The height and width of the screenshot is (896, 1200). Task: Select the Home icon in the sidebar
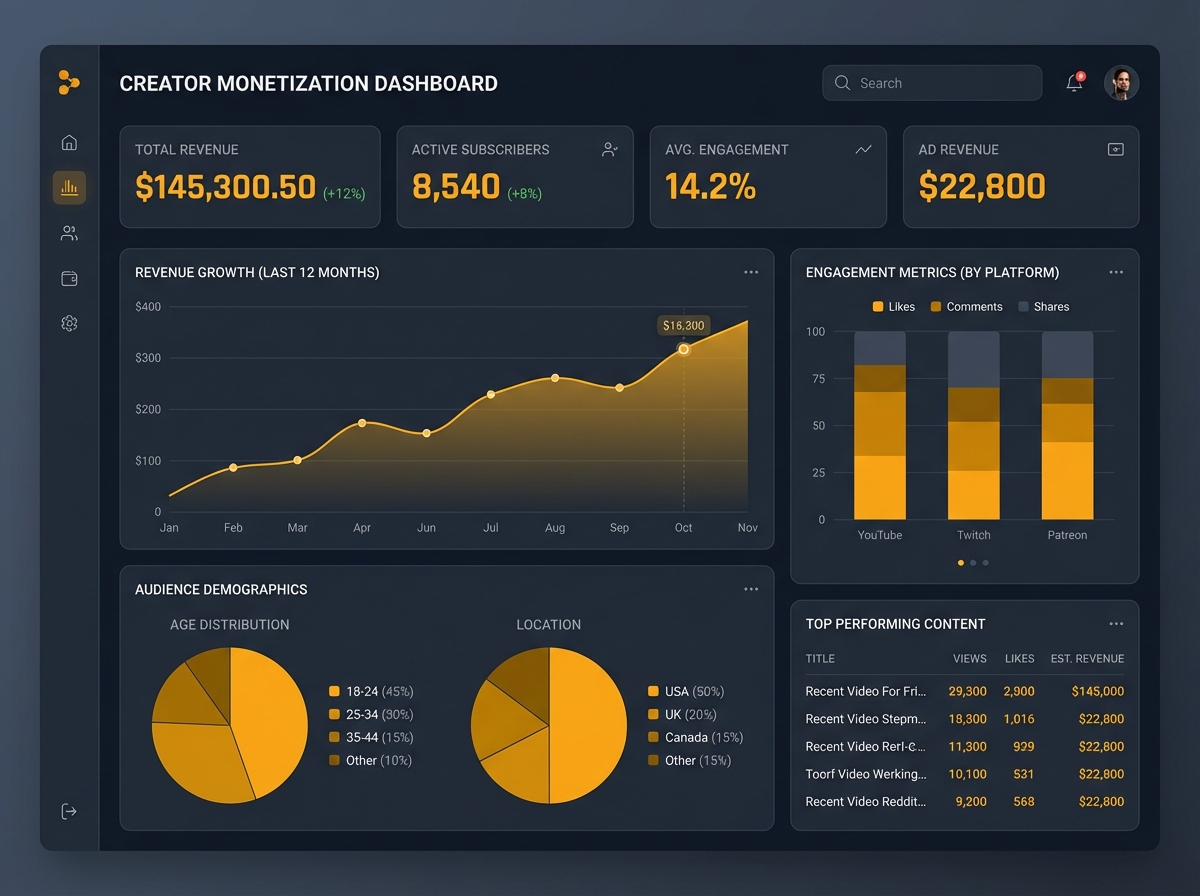(69, 142)
